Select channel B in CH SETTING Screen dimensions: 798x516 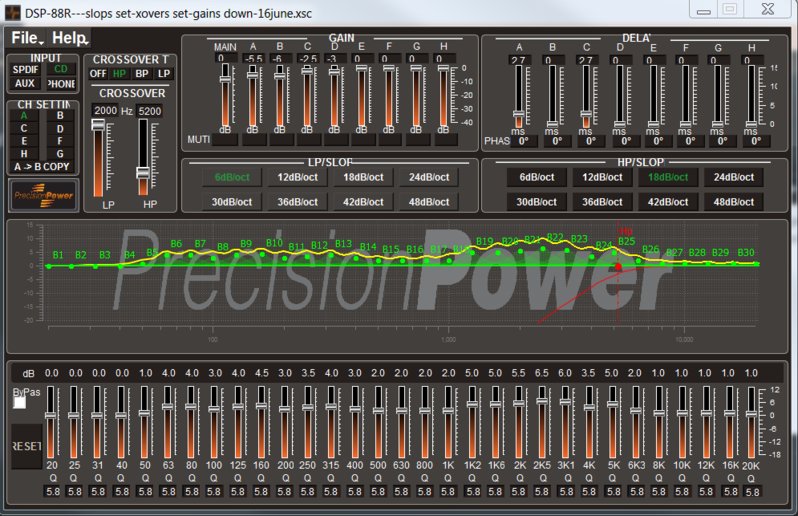tap(60, 116)
